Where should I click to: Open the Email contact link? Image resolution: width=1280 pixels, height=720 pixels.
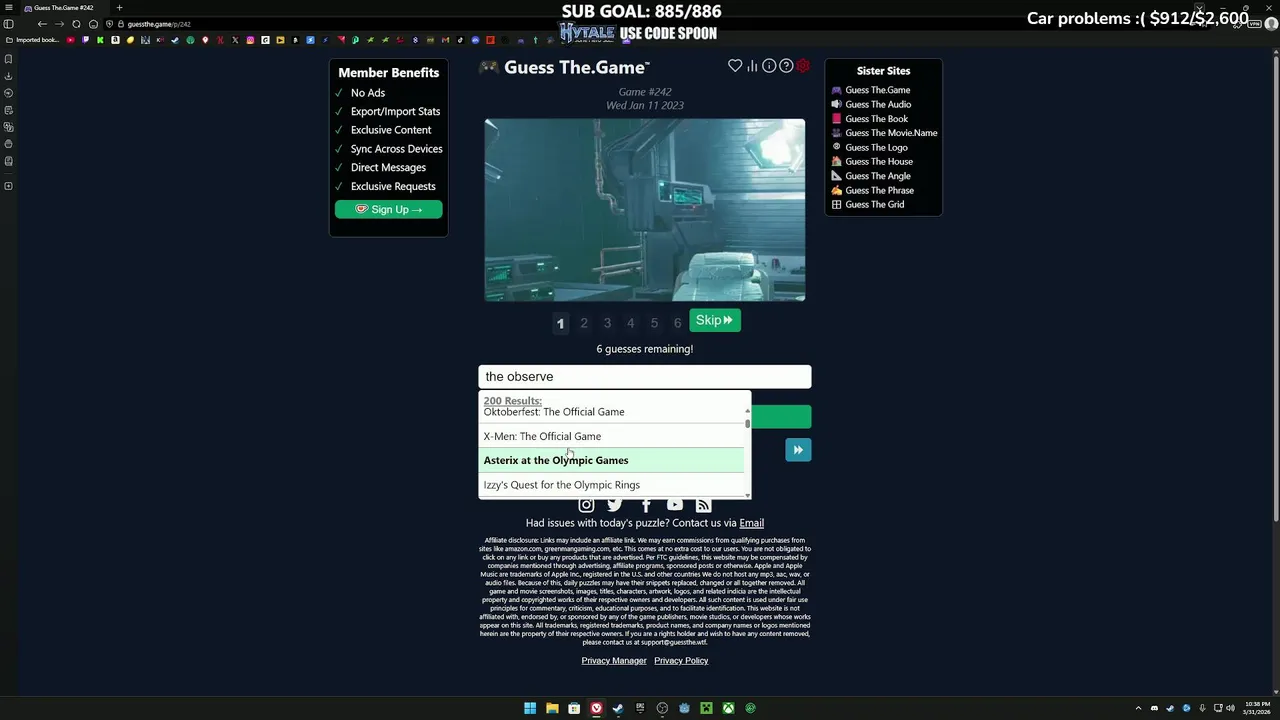click(752, 523)
